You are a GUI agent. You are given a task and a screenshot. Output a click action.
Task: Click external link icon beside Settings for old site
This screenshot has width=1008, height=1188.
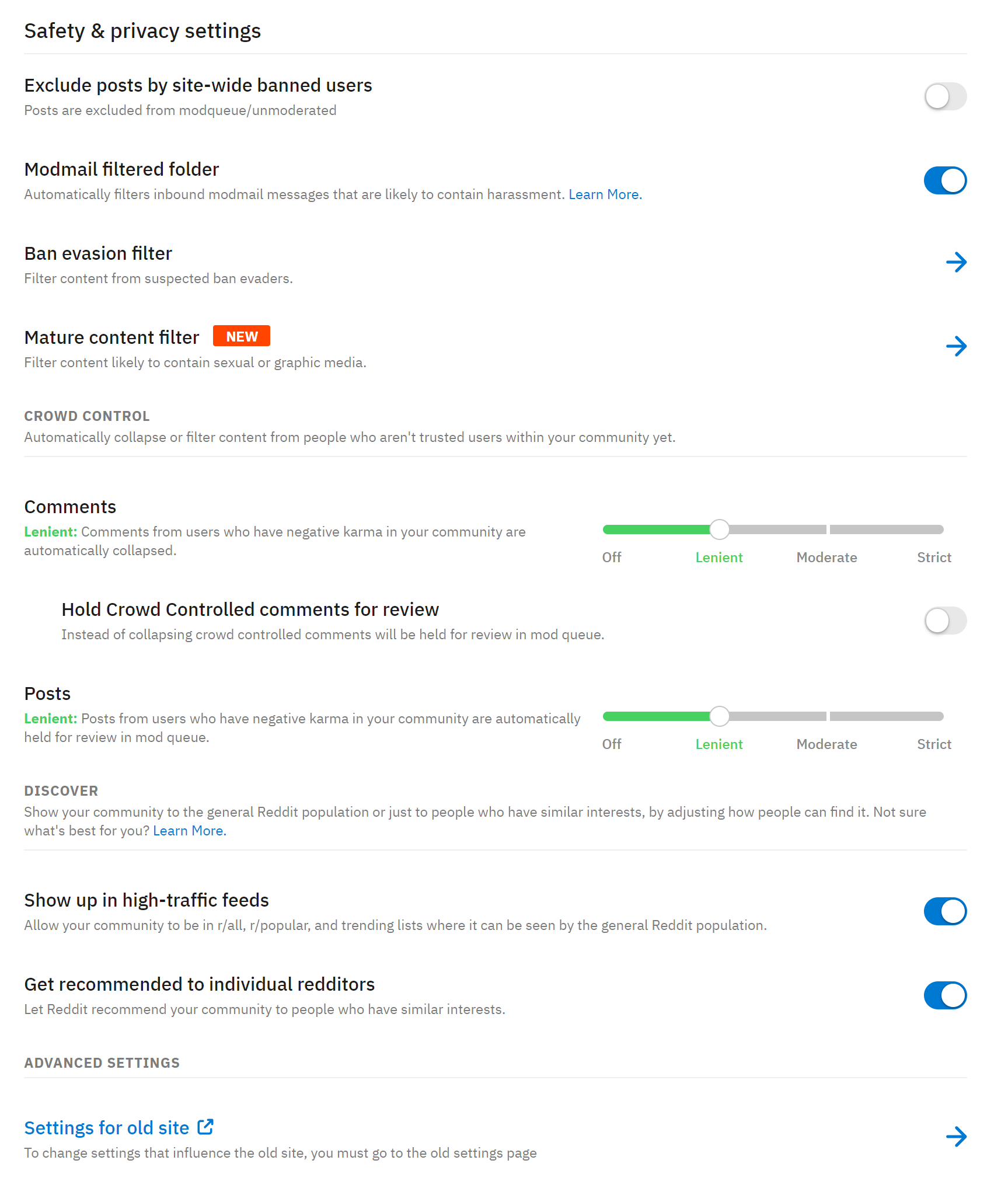coord(205,1127)
